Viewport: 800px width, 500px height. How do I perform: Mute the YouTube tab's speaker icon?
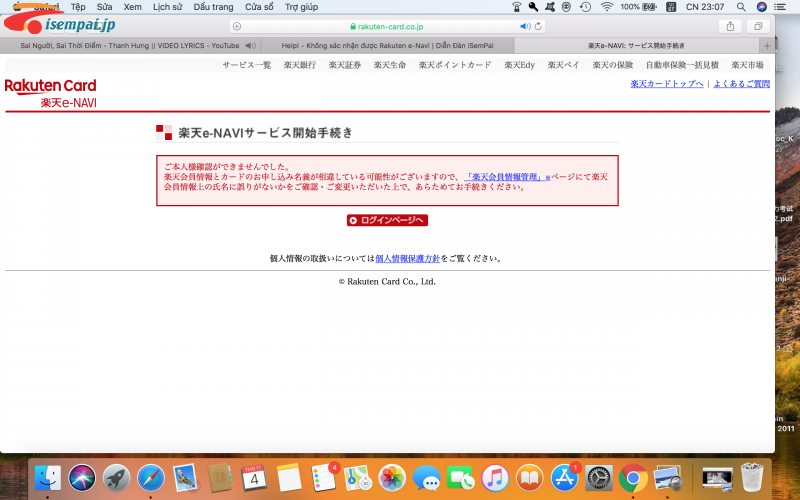pos(250,45)
